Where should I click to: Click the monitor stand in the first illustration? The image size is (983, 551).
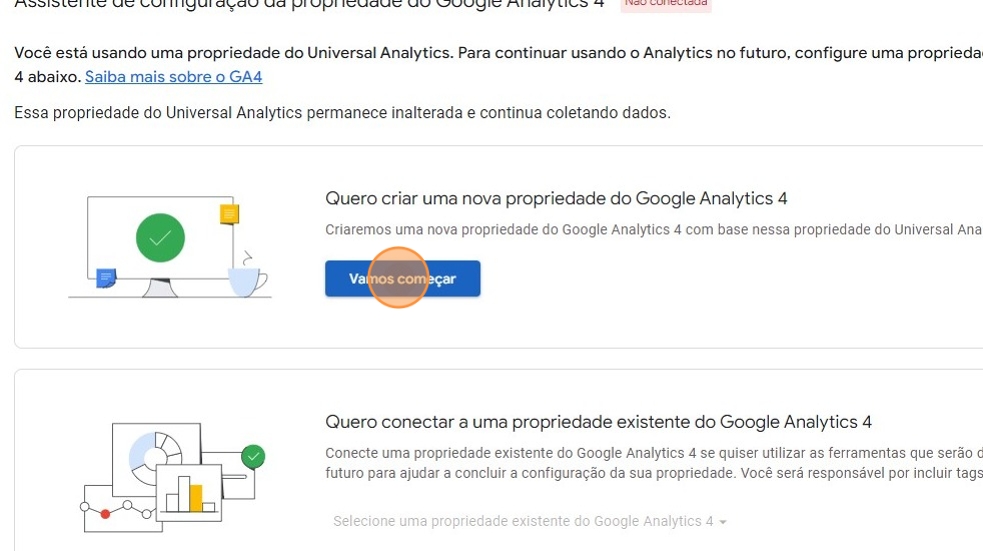tap(160, 288)
